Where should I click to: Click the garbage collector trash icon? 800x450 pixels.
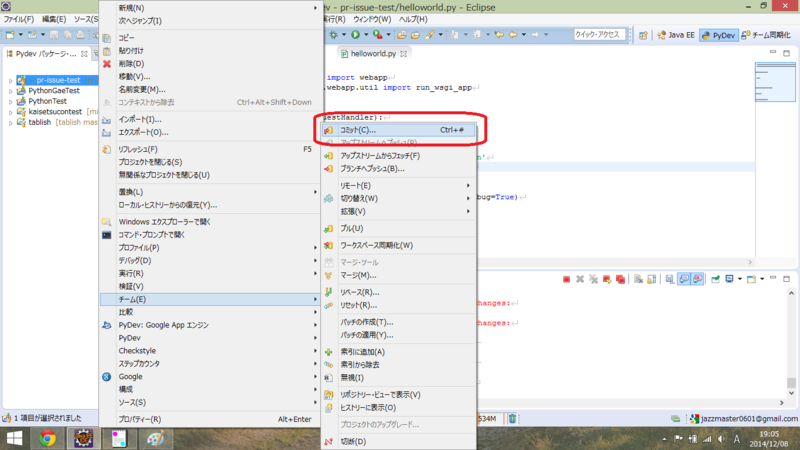[x=512, y=418]
